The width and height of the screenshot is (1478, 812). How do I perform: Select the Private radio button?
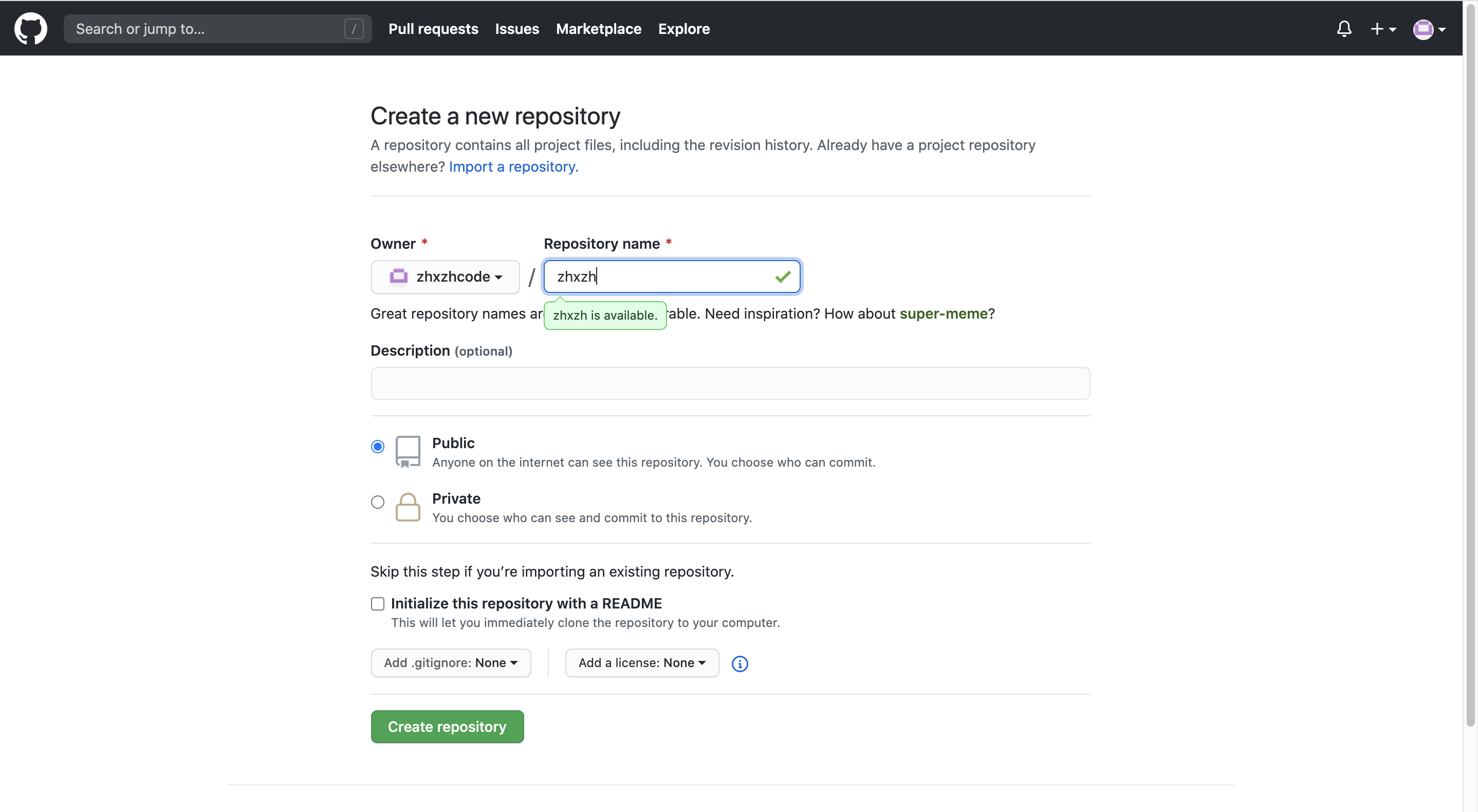click(x=378, y=502)
